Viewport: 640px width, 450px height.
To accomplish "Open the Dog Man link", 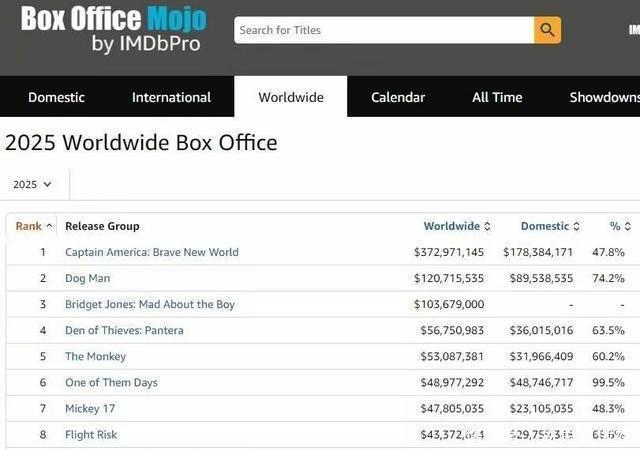I will pos(88,278).
